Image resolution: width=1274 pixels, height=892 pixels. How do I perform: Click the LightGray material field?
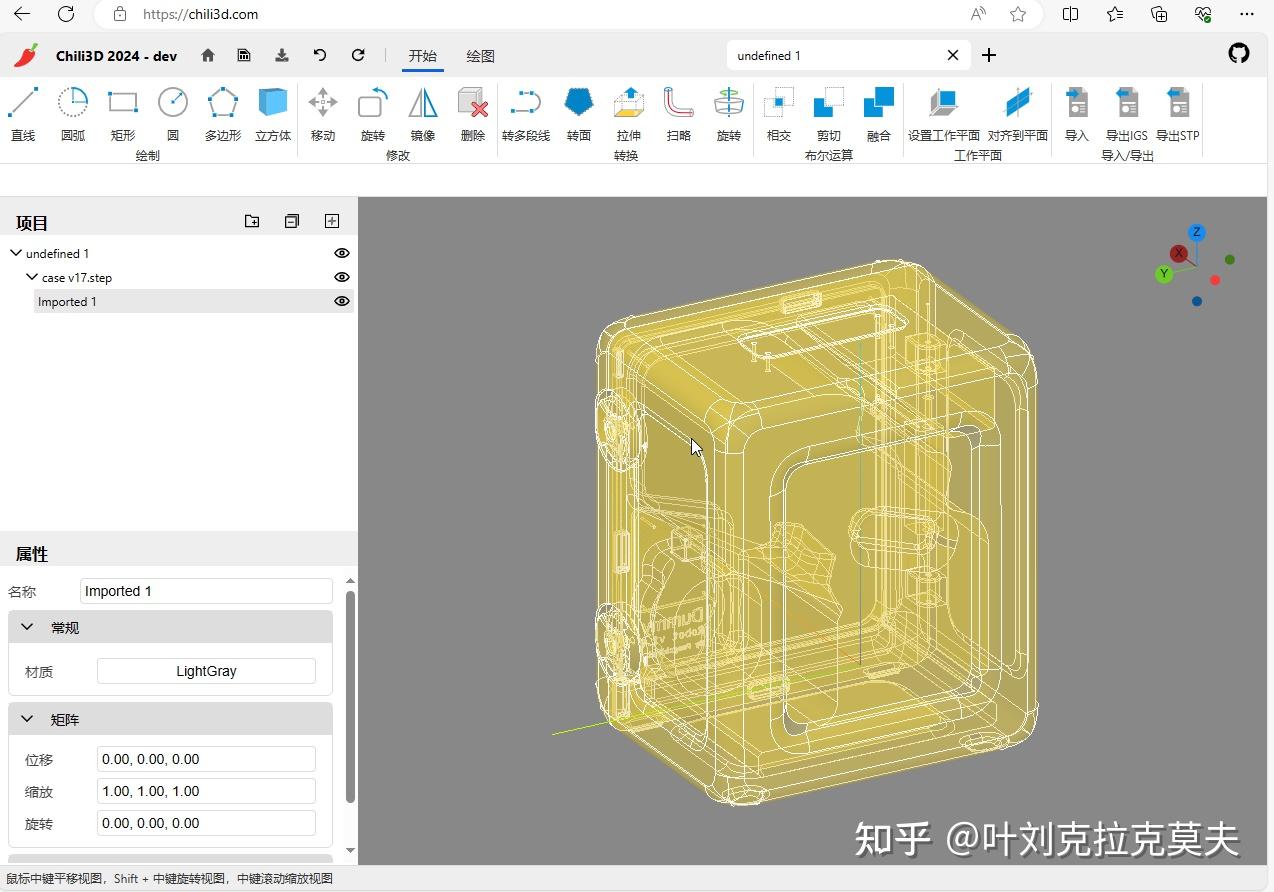(206, 671)
